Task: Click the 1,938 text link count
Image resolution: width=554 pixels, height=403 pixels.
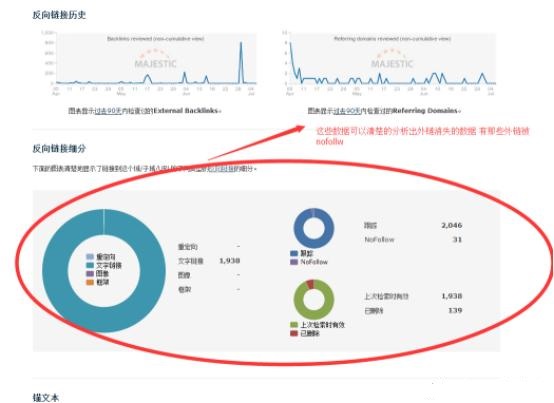Action: coord(230,261)
